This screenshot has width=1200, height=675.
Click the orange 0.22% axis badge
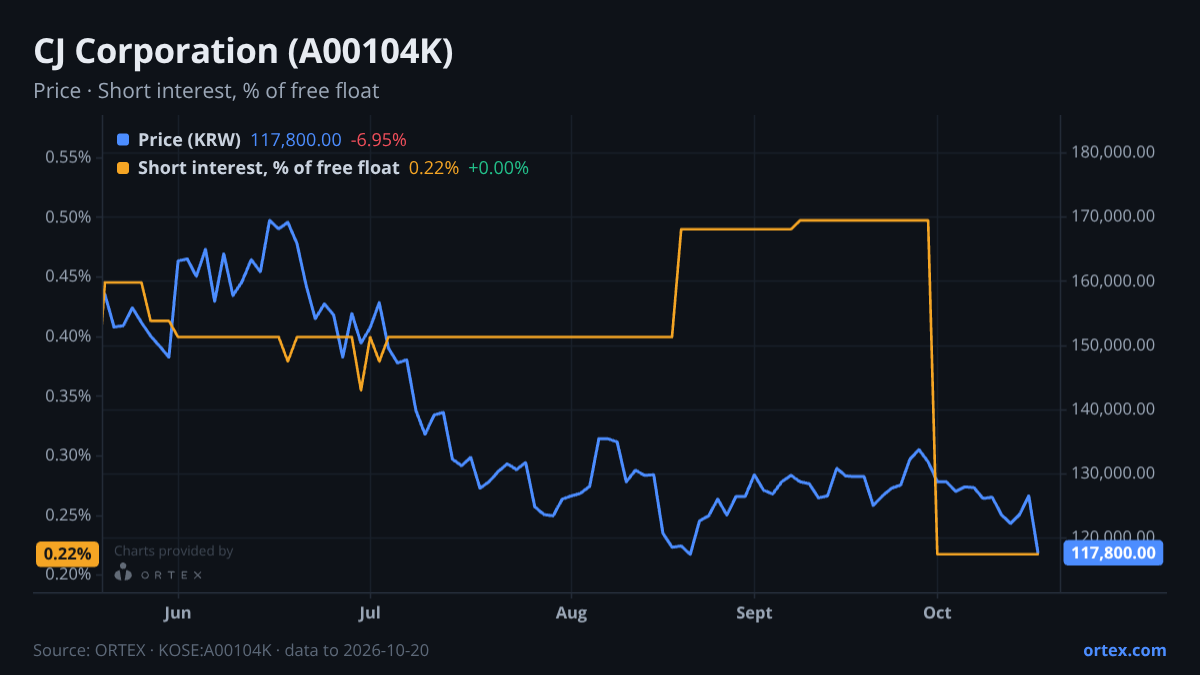pyautogui.click(x=67, y=554)
